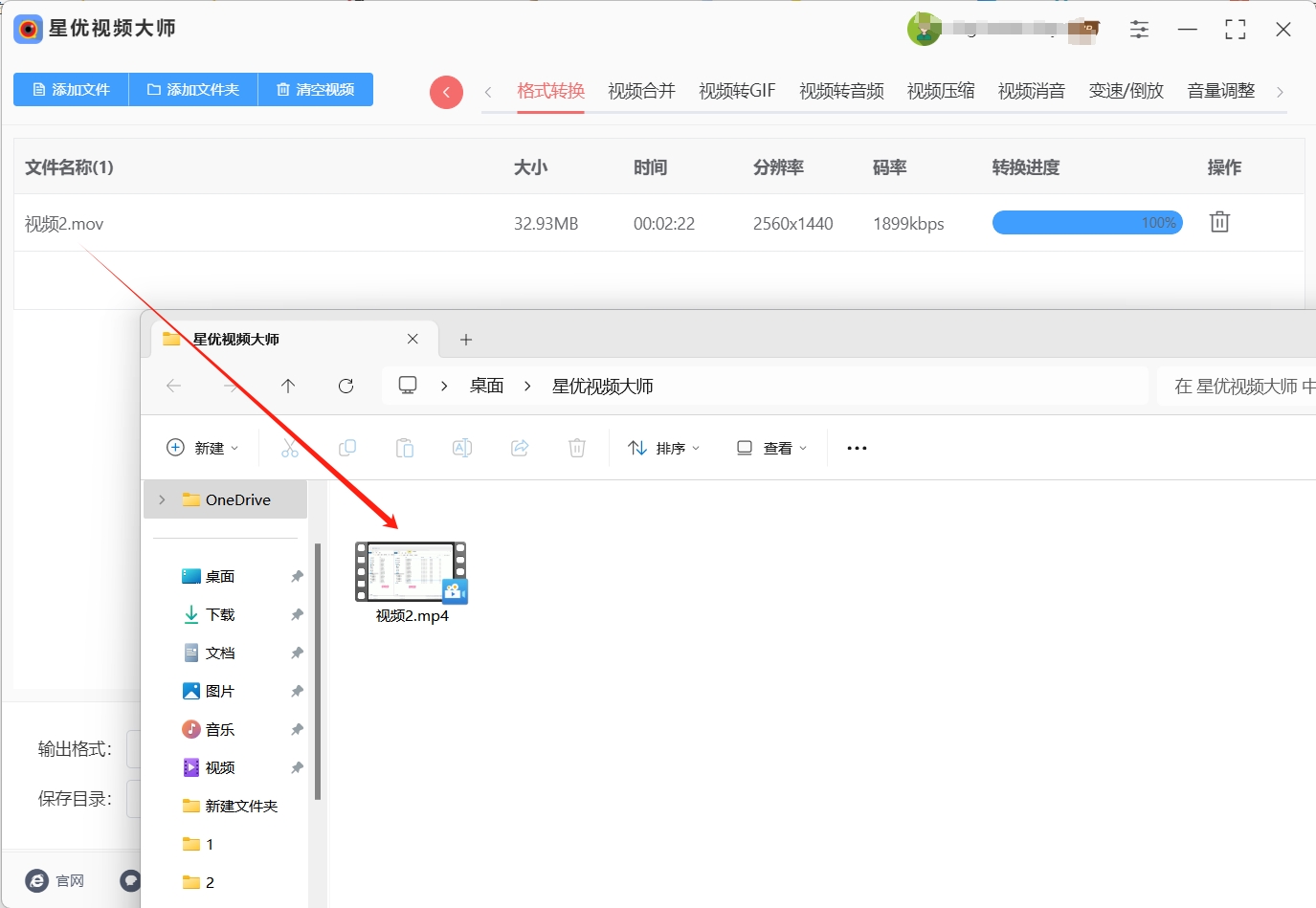This screenshot has height=908, width=1316.
Task: Open the 官网 link at bottom
Action: (56, 880)
